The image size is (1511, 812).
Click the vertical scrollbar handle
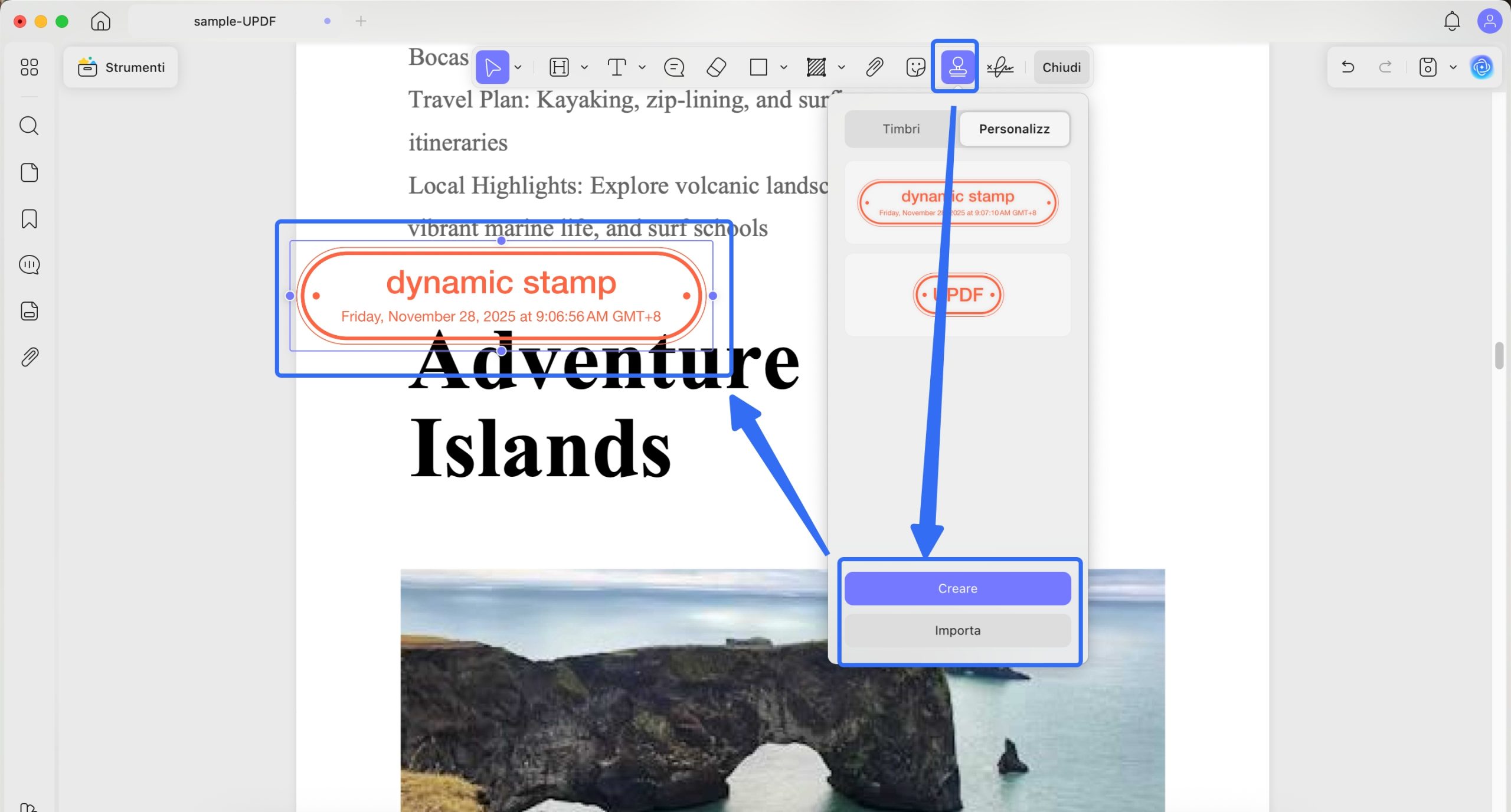tap(1499, 355)
